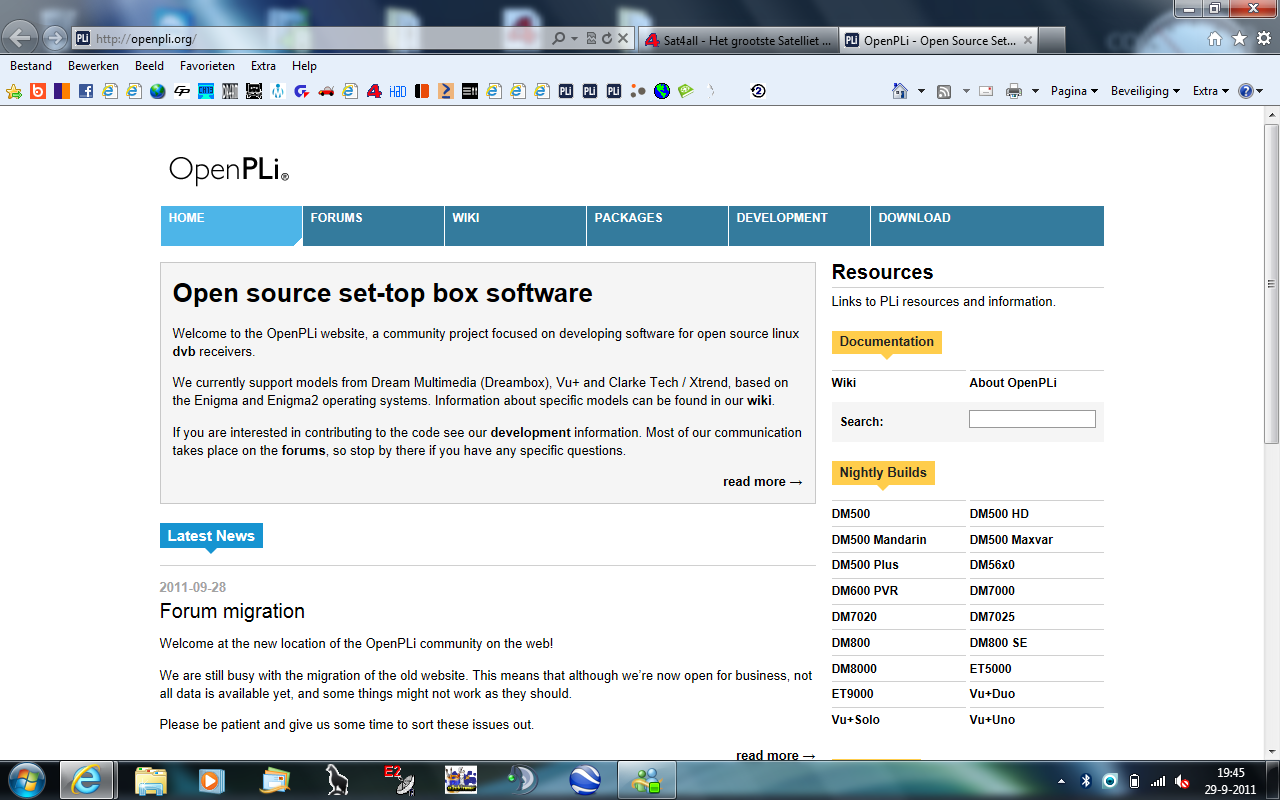The height and width of the screenshot is (800, 1280).
Task: Open Google Earth from the taskbar
Action: tap(585, 780)
